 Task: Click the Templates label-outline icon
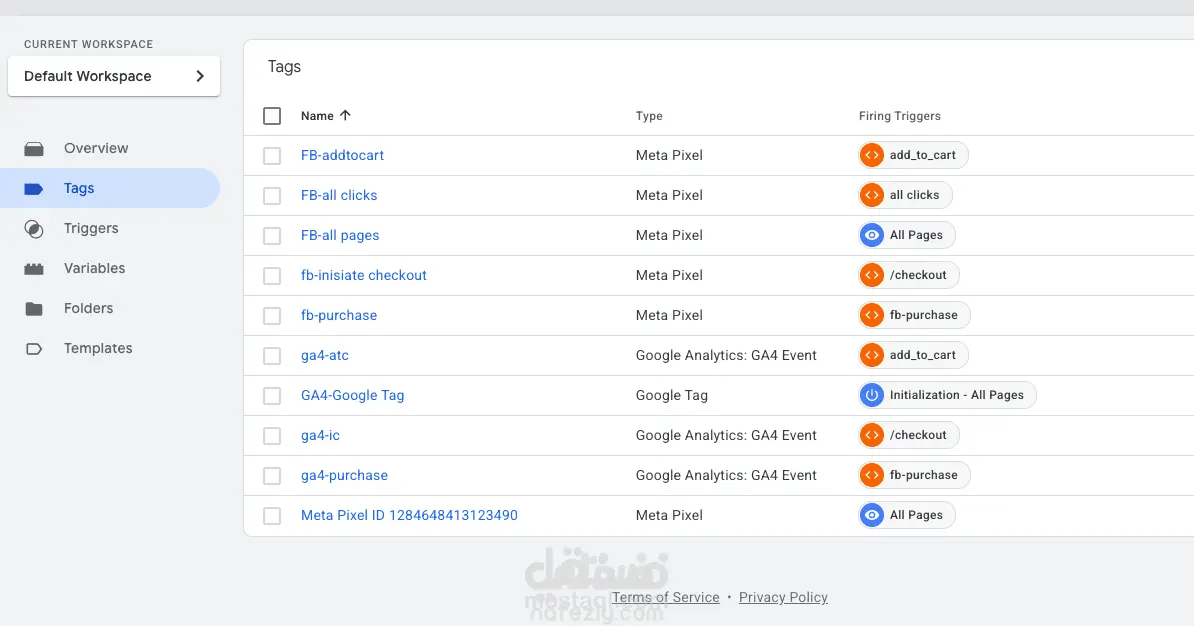(34, 349)
